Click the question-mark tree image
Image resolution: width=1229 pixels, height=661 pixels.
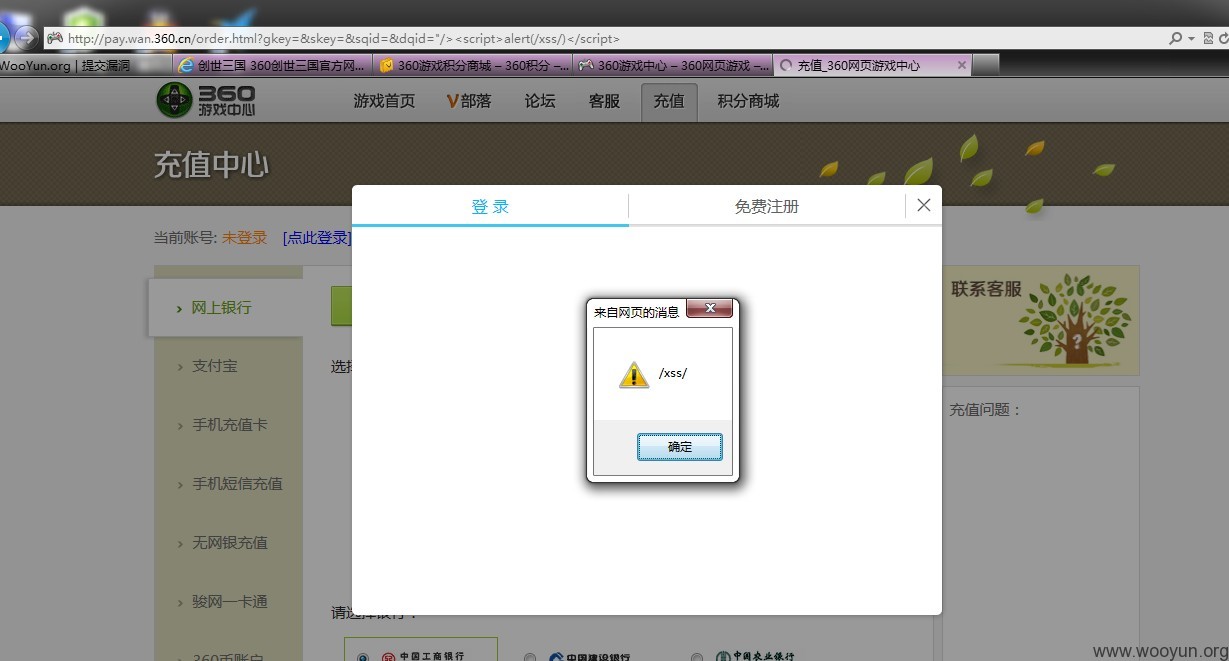click(1075, 320)
